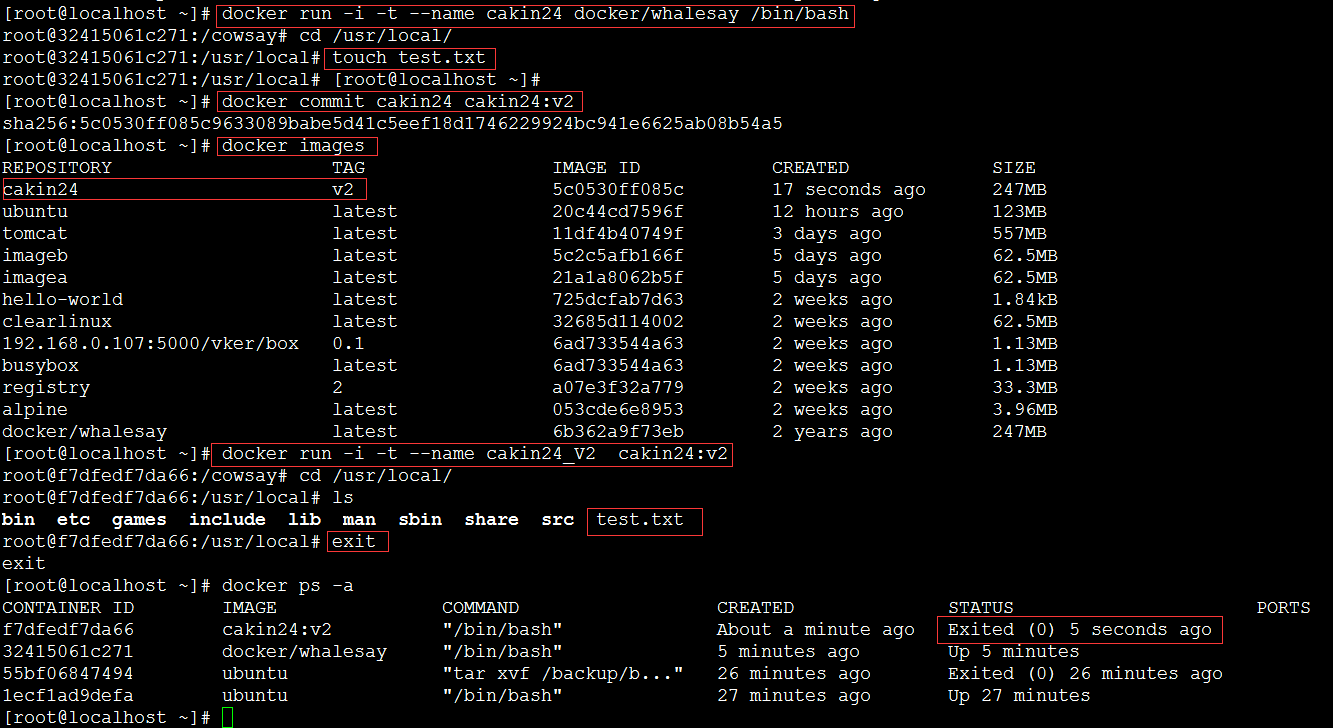This screenshot has width=1333, height=728.
Task: Click the 'games' directory in ls output
Action: point(139,520)
